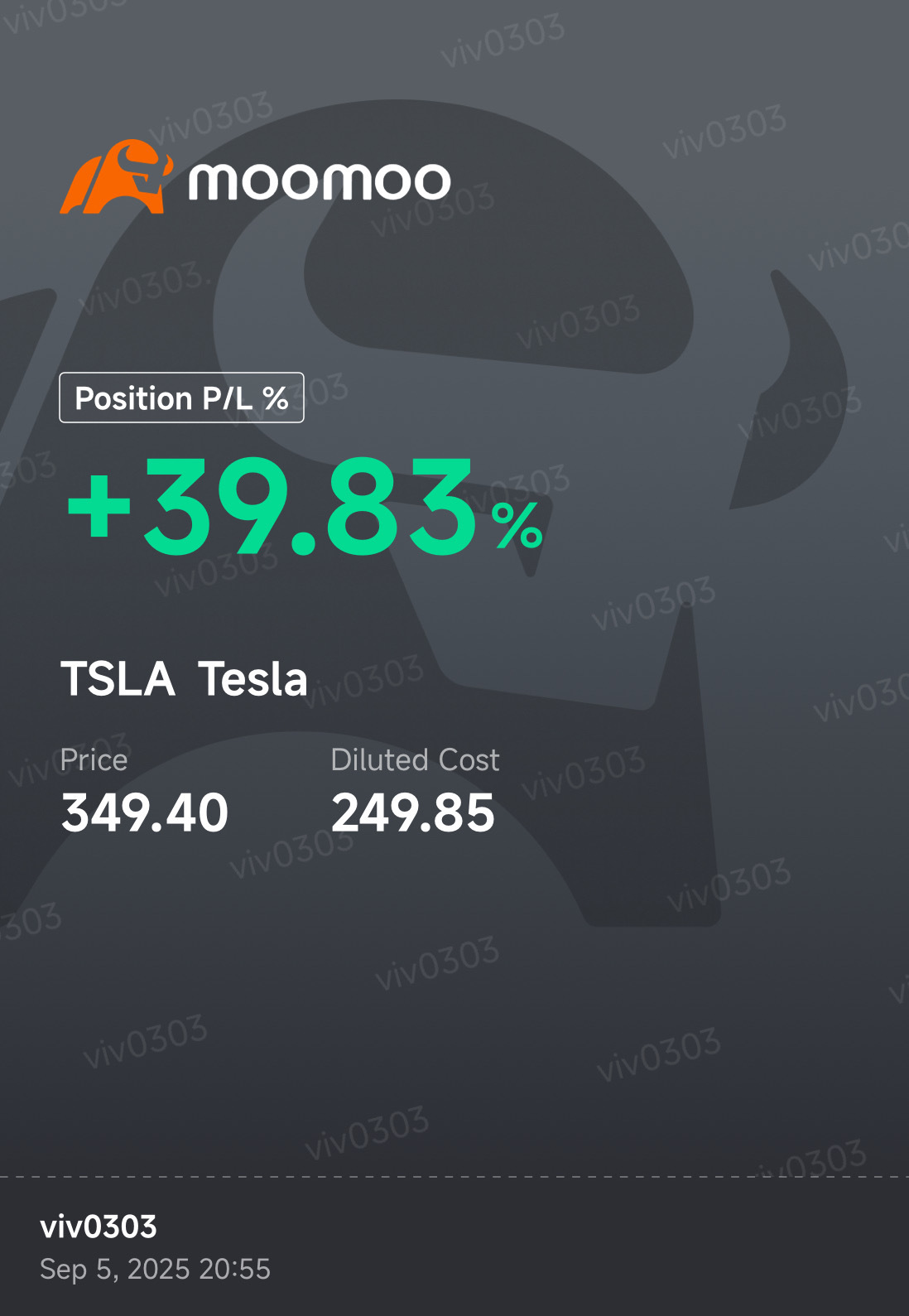Tap the white moomoo wordmark
Viewport: 909px width, 1316px height.
click(x=320, y=181)
